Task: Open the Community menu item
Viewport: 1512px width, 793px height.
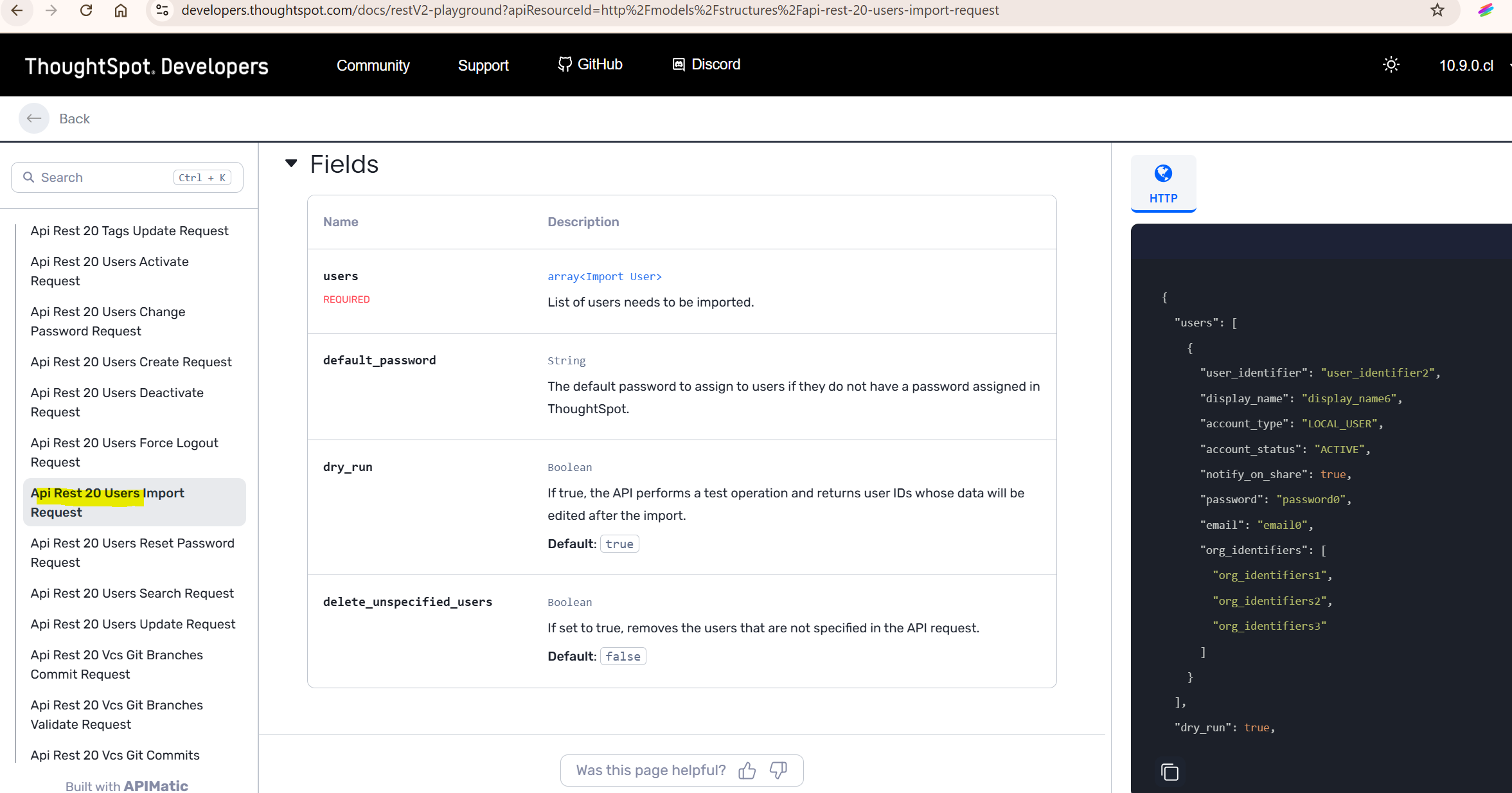Action: 373,65
